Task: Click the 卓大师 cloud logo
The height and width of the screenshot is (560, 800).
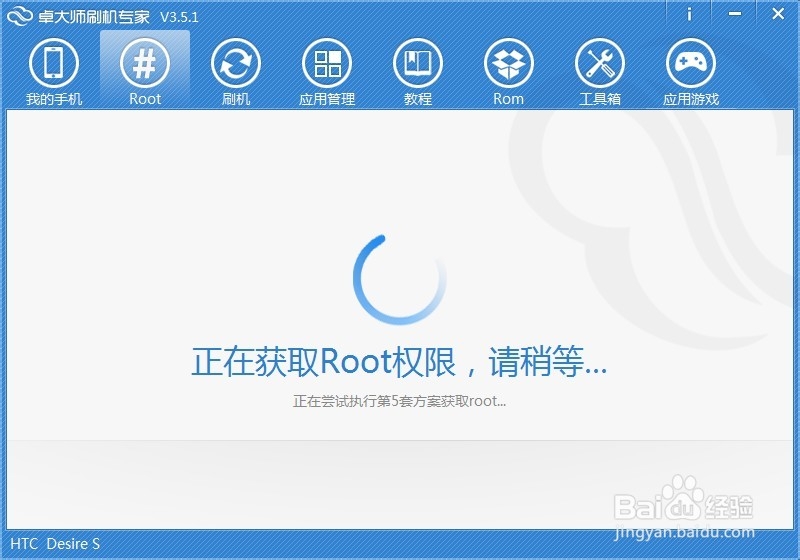Action: pyautogui.click(x=19, y=16)
